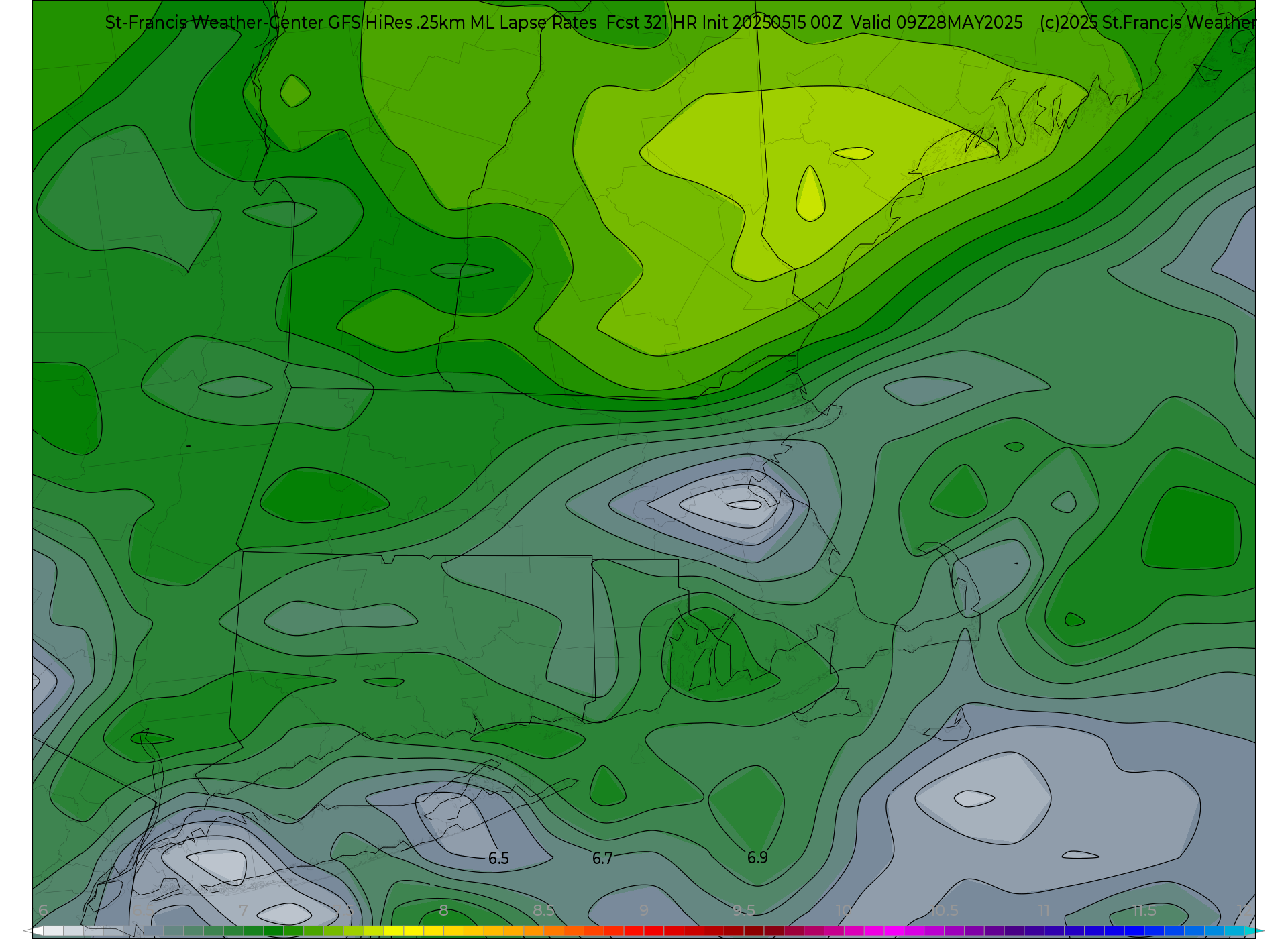Click the colorbar tick label 11.5
The height and width of the screenshot is (939, 1288).
[x=1144, y=910]
